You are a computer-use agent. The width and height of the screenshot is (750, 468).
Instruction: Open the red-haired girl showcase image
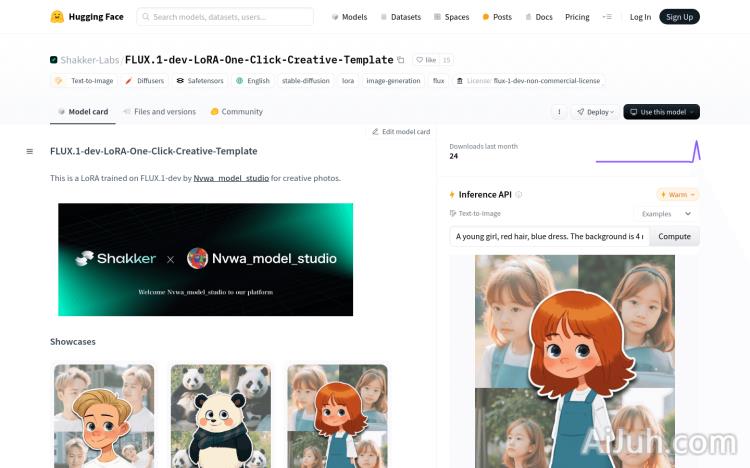(337, 416)
